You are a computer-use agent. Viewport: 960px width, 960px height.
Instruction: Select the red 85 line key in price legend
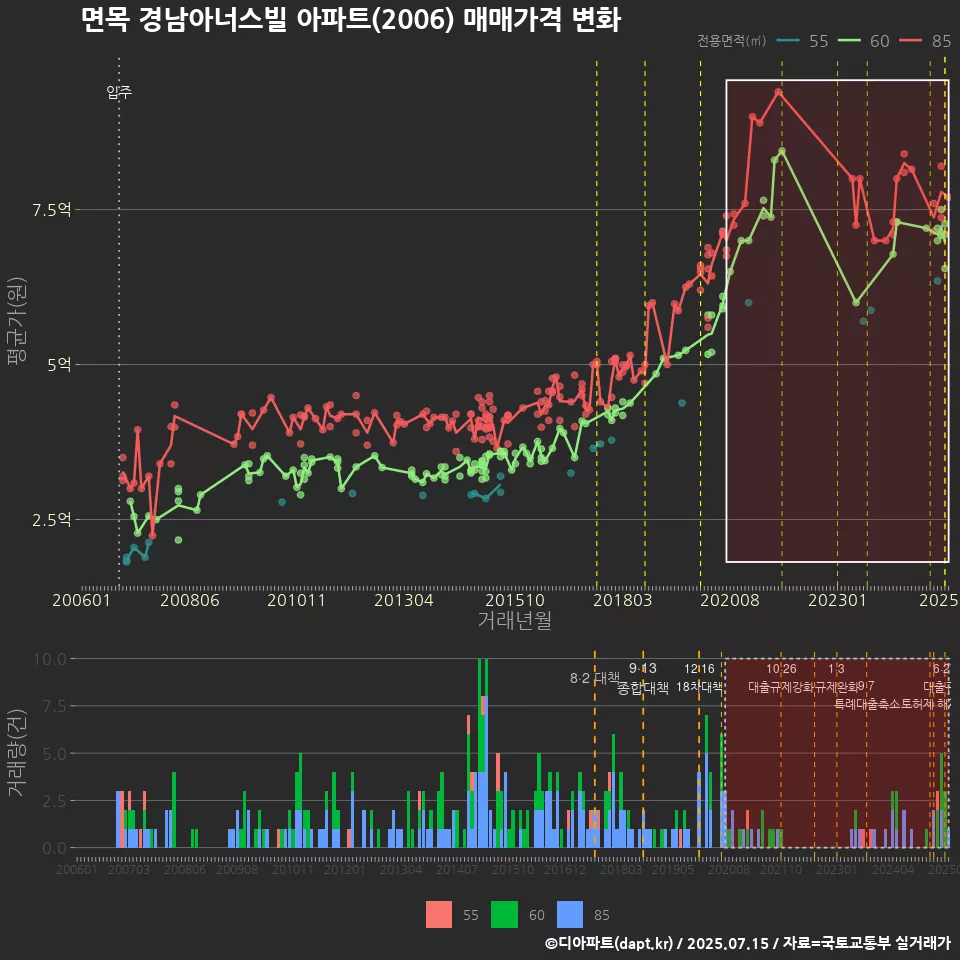(x=910, y=41)
